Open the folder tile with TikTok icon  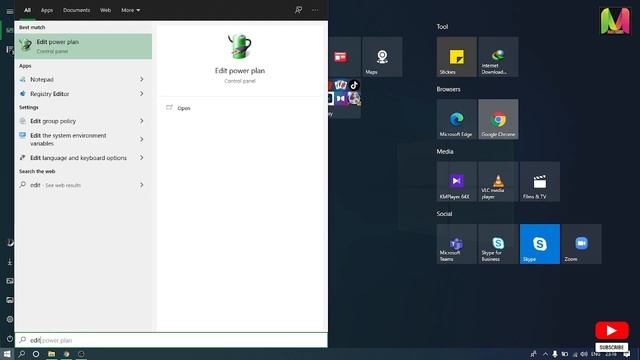pos(344,99)
